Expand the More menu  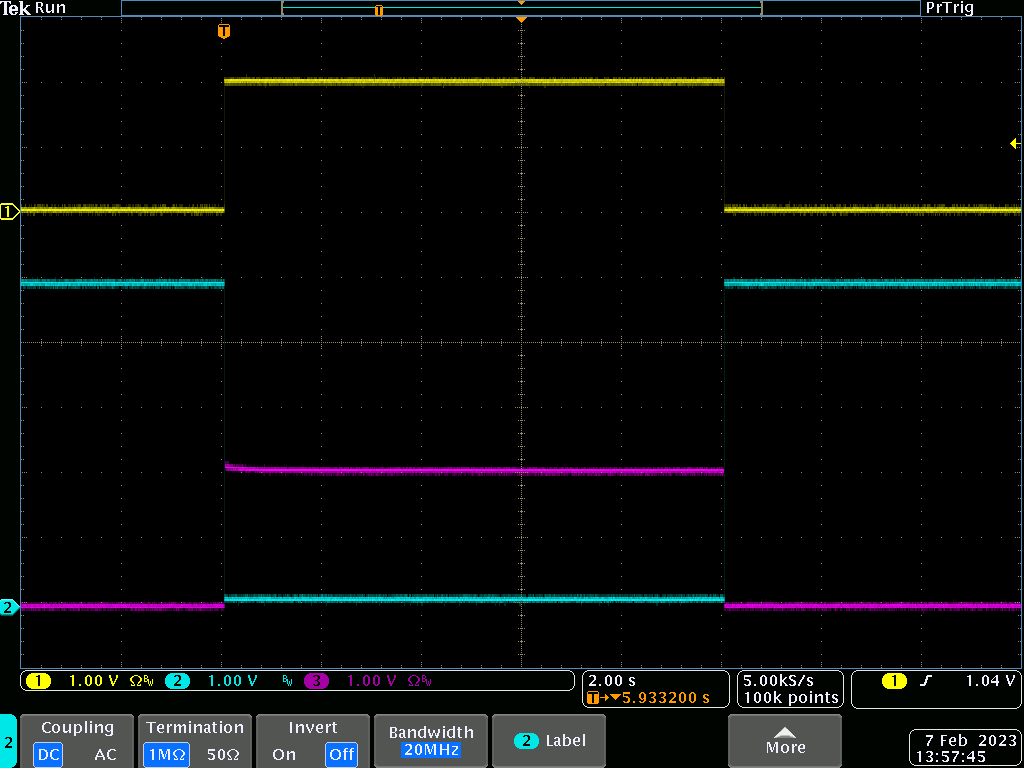coord(785,741)
